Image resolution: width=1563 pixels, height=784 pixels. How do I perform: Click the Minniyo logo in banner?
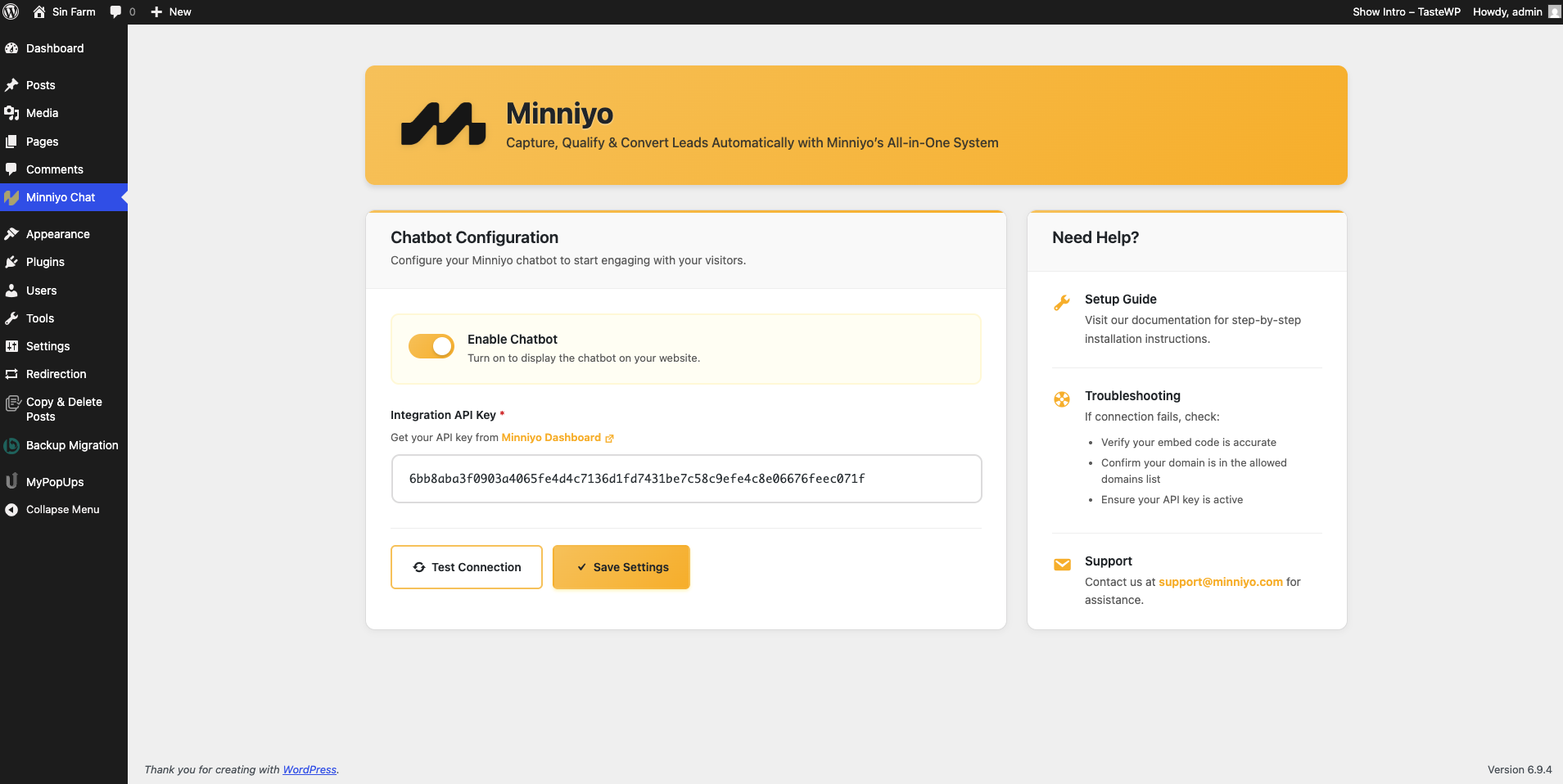(x=443, y=124)
